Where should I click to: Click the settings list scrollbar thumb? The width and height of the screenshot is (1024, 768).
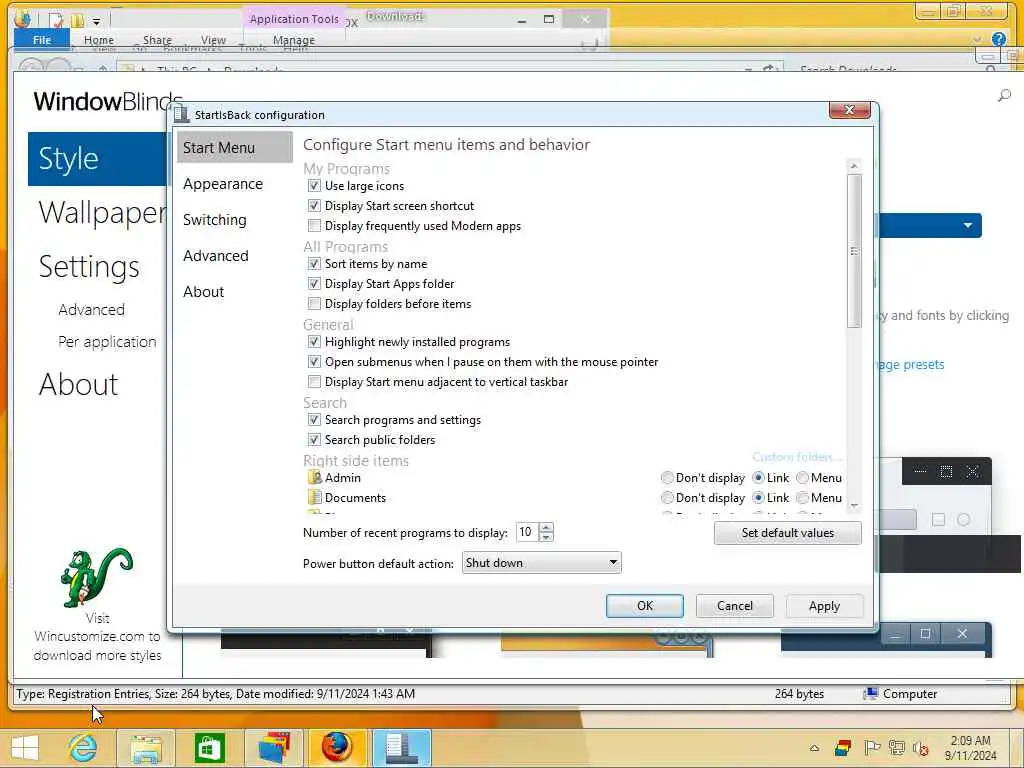(854, 250)
